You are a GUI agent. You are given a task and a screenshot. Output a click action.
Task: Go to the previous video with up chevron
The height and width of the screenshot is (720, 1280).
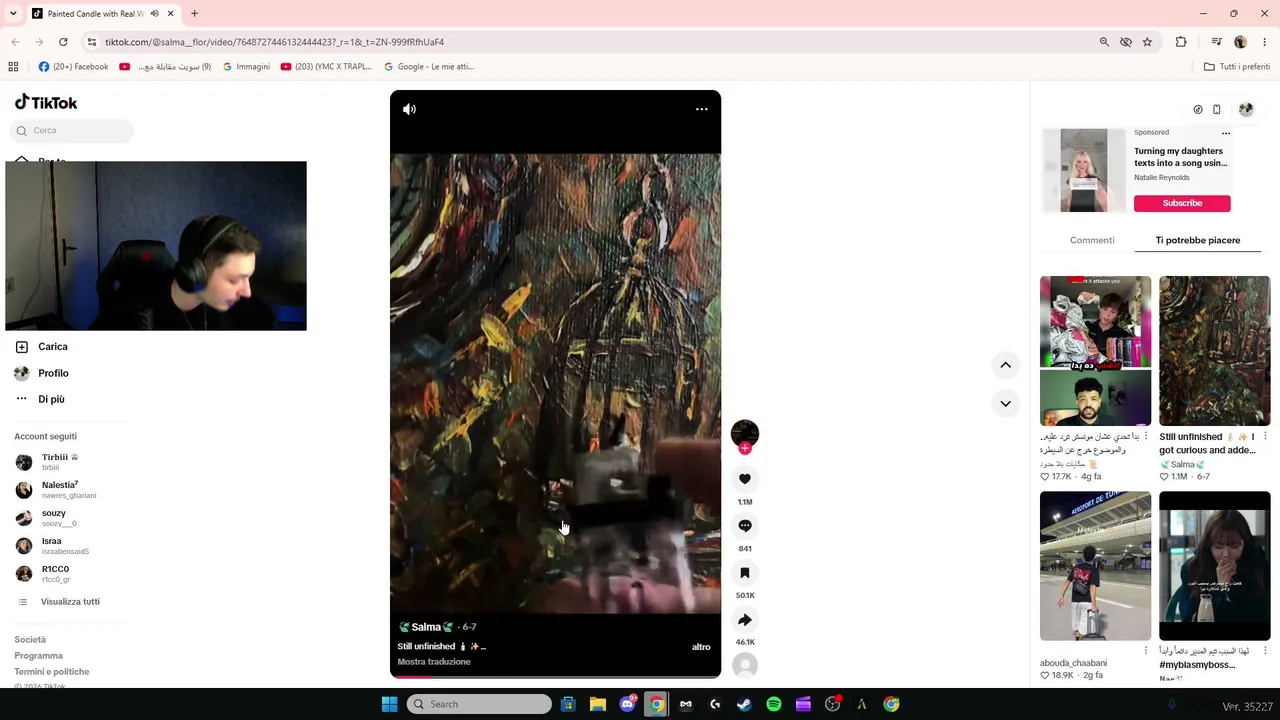1005,365
